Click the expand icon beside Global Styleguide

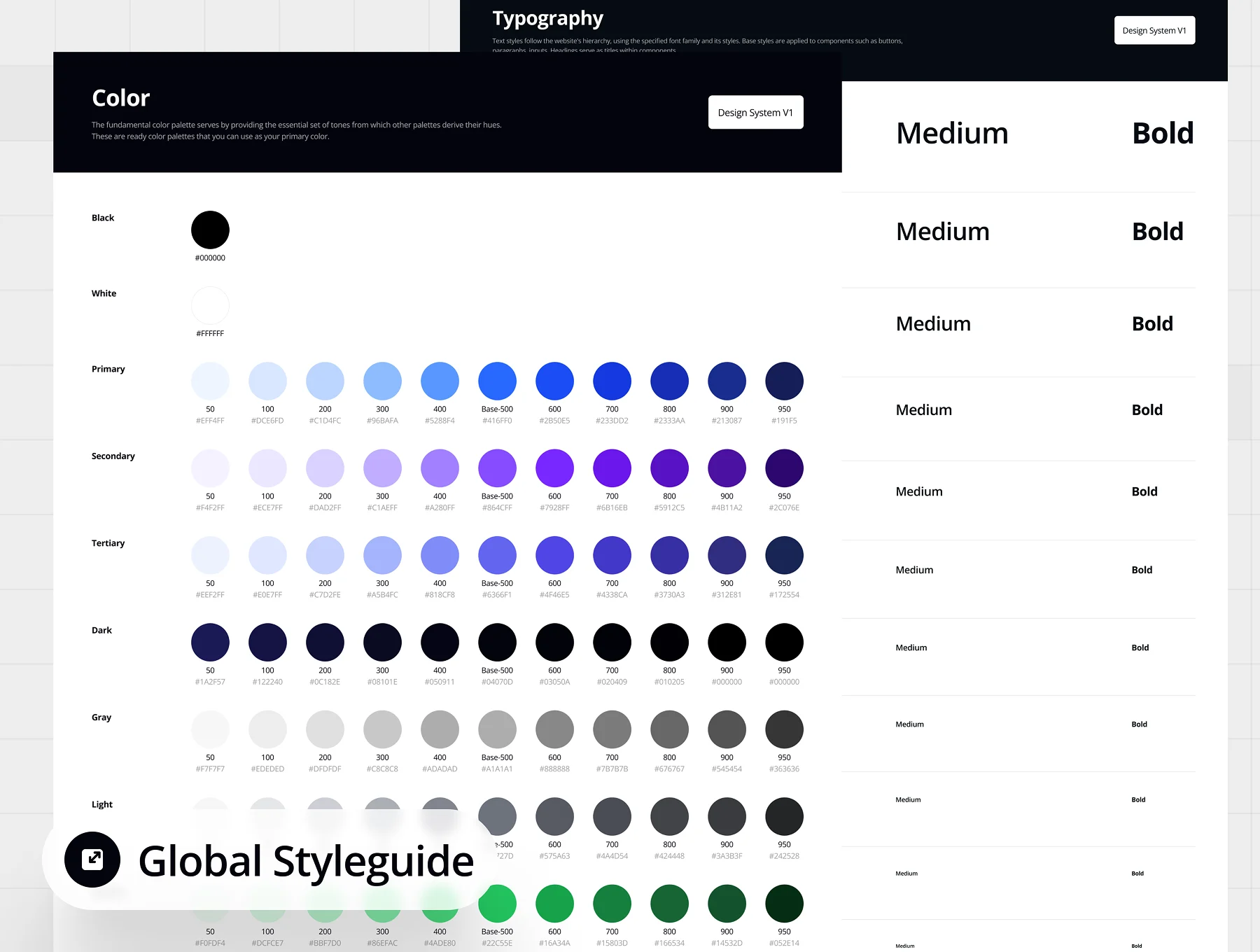92,859
